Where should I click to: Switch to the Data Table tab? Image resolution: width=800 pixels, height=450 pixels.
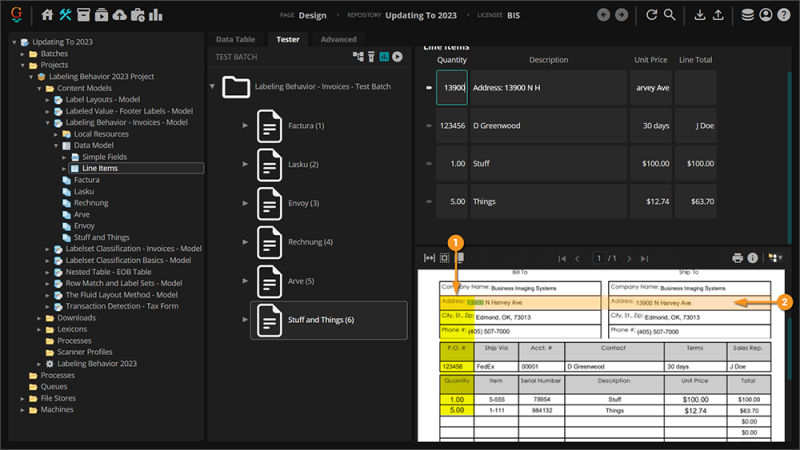(235, 39)
